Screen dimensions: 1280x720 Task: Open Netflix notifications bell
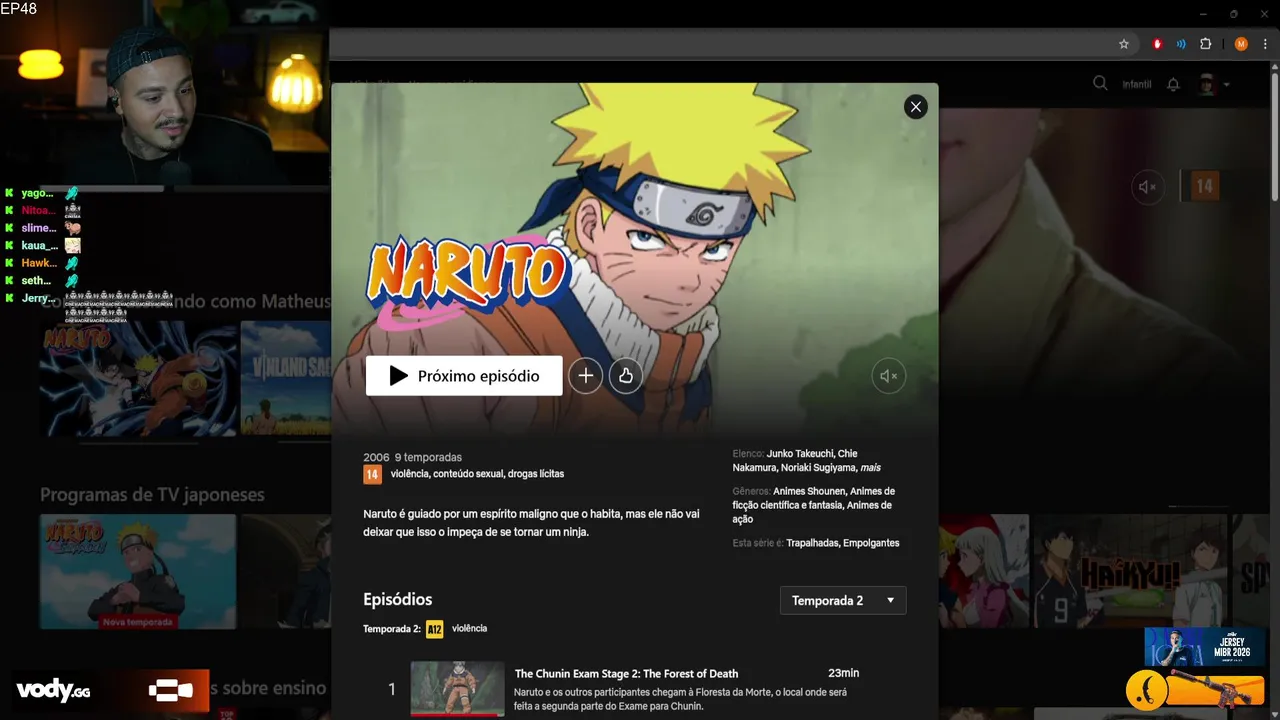pyautogui.click(x=1173, y=84)
